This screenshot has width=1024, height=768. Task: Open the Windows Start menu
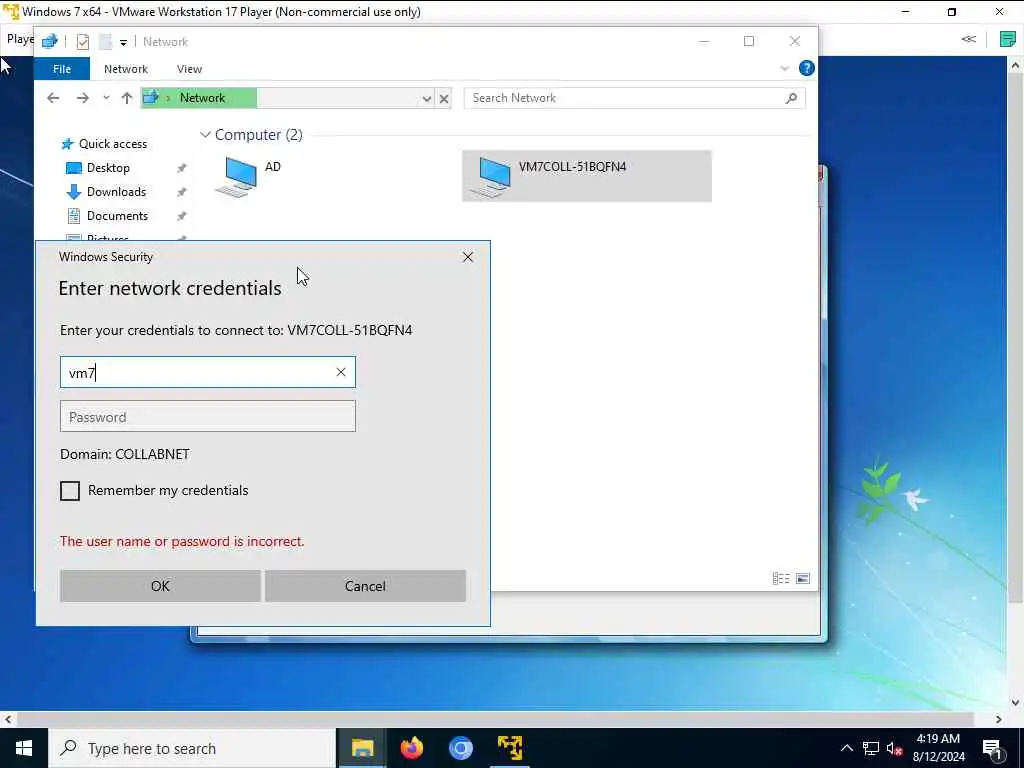(24, 748)
